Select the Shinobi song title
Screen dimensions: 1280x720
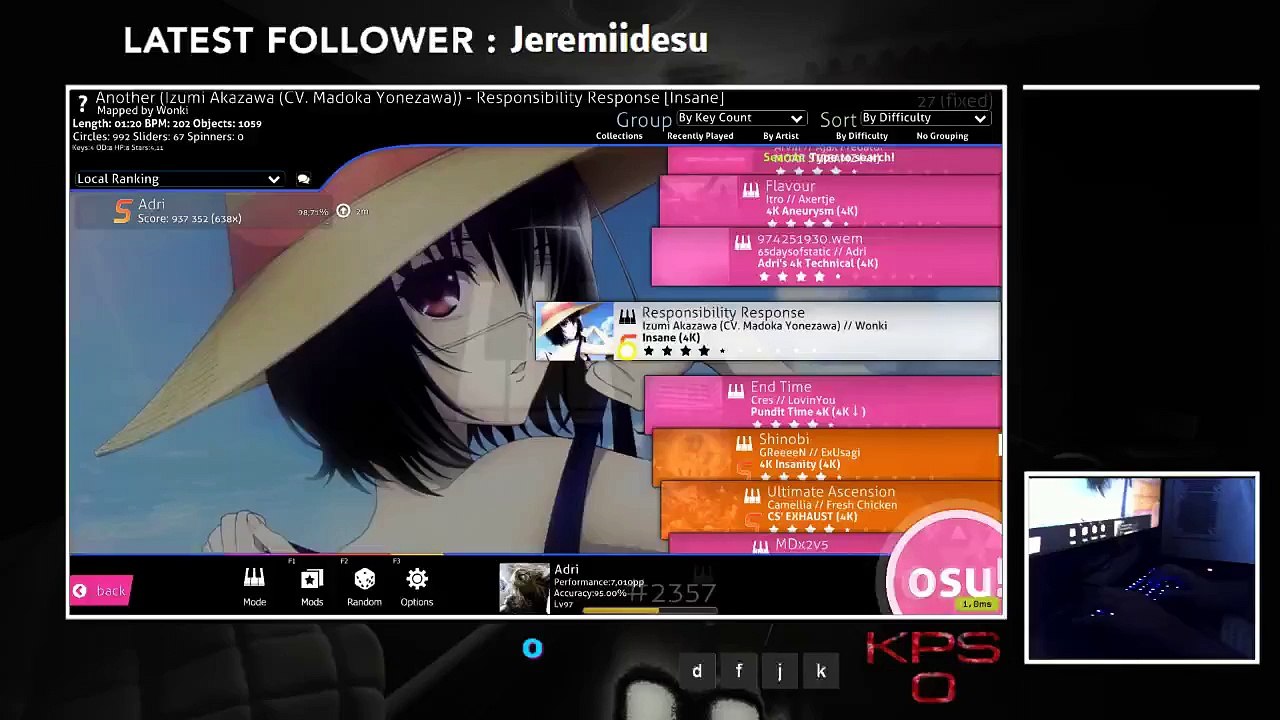(784, 439)
